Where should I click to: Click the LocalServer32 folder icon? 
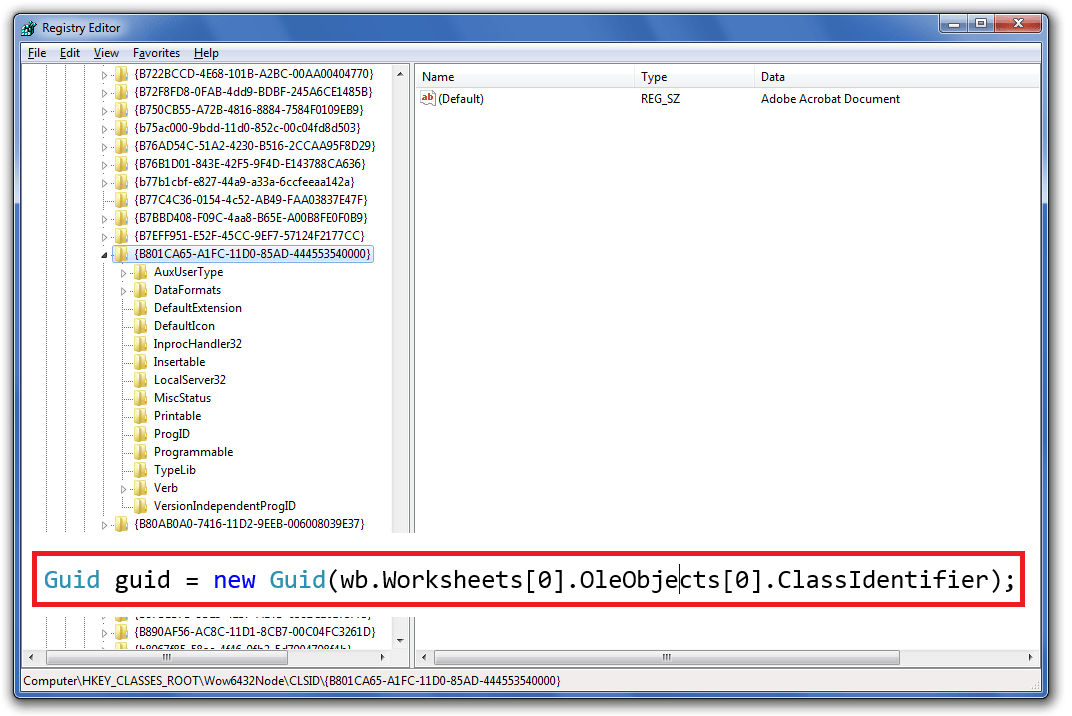click(140, 379)
